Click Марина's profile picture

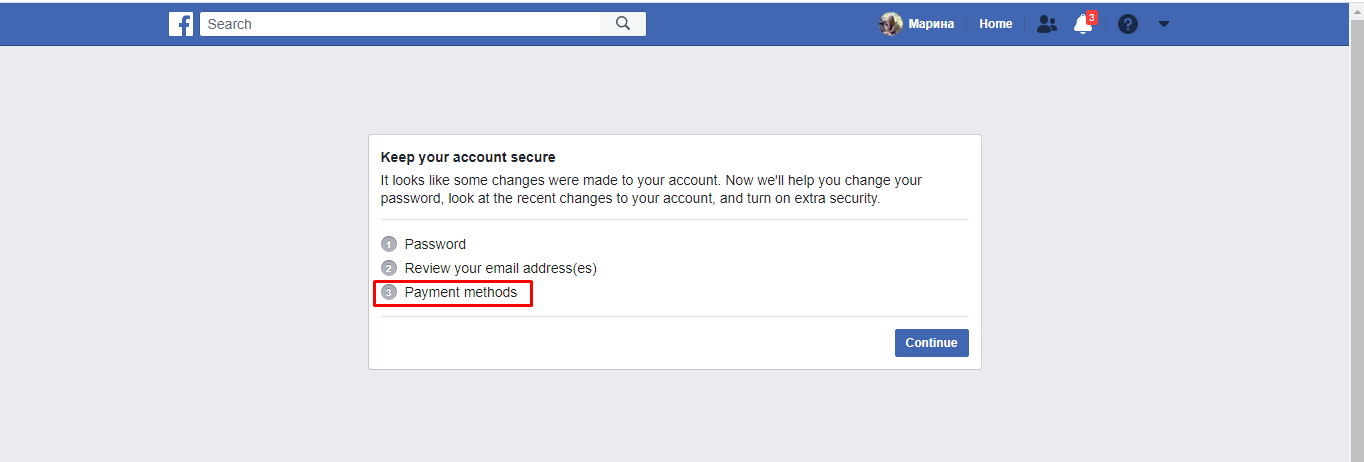pos(891,24)
